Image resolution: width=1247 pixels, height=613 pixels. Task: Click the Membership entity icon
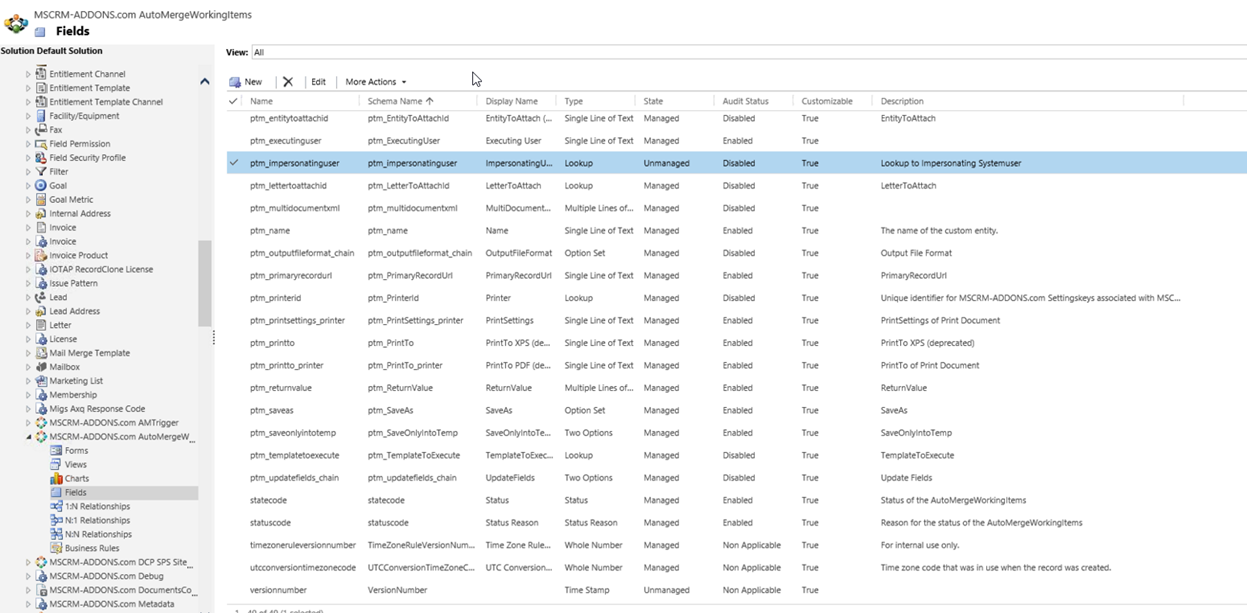pos(41,395)
